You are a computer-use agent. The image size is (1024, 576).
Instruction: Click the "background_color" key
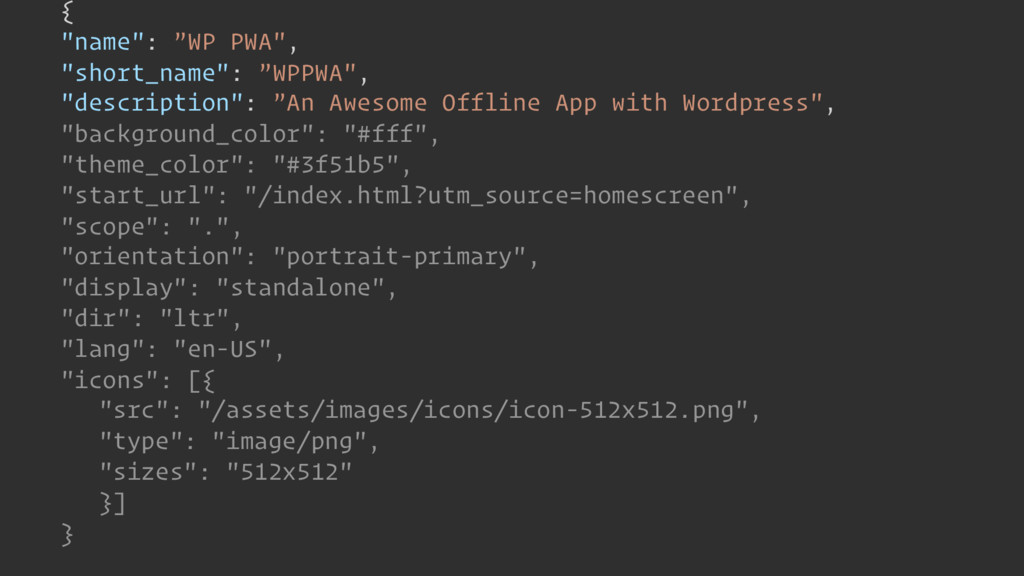[187, 135]
